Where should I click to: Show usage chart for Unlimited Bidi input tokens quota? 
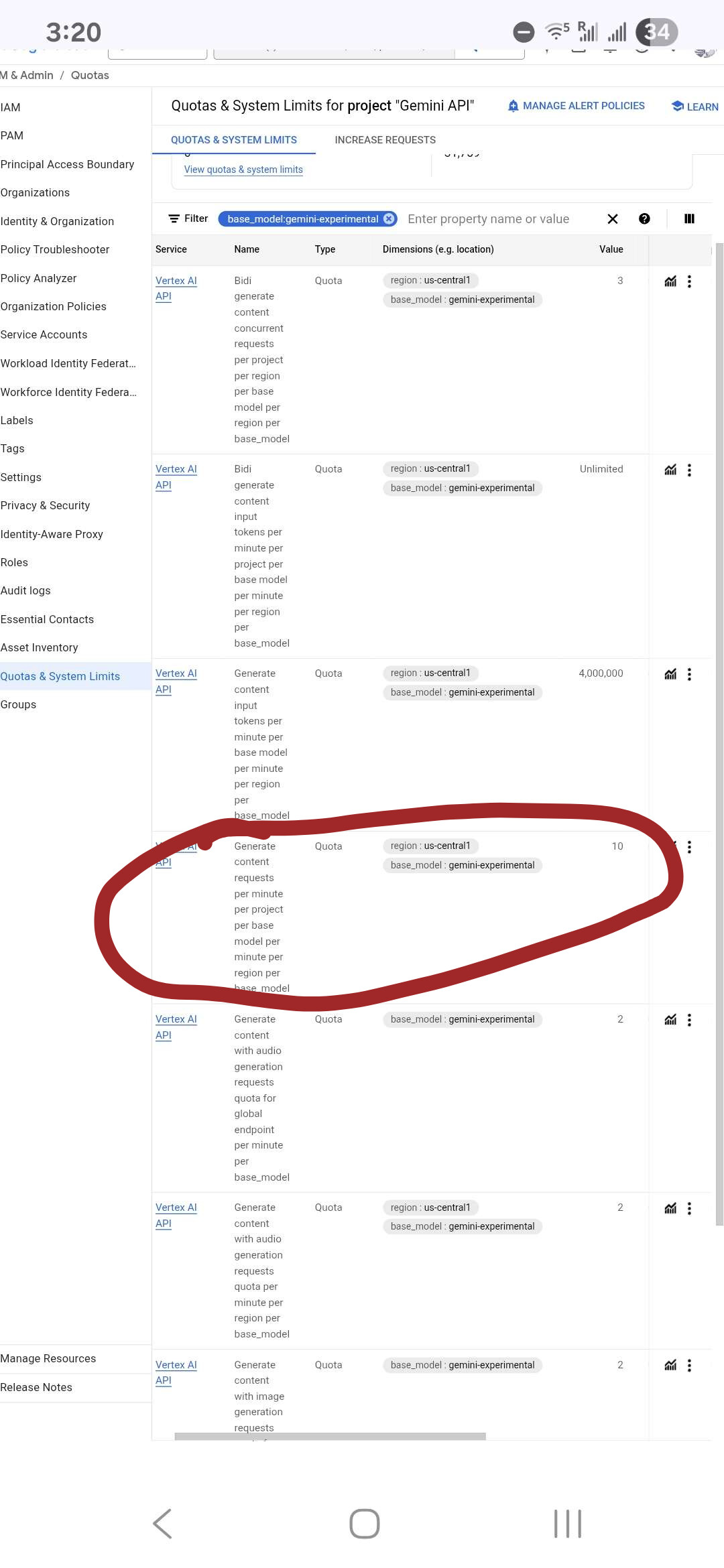pyautogui.click(x=670, y=470)
